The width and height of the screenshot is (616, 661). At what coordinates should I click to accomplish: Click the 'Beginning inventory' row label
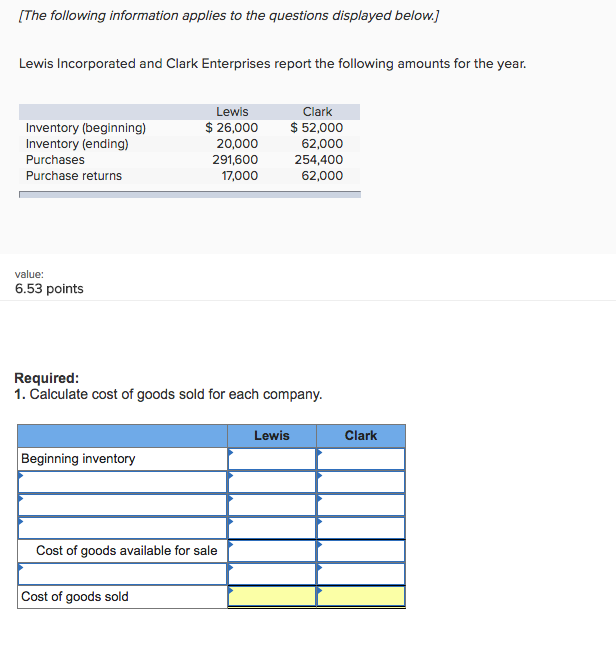[x=78, y=459]
